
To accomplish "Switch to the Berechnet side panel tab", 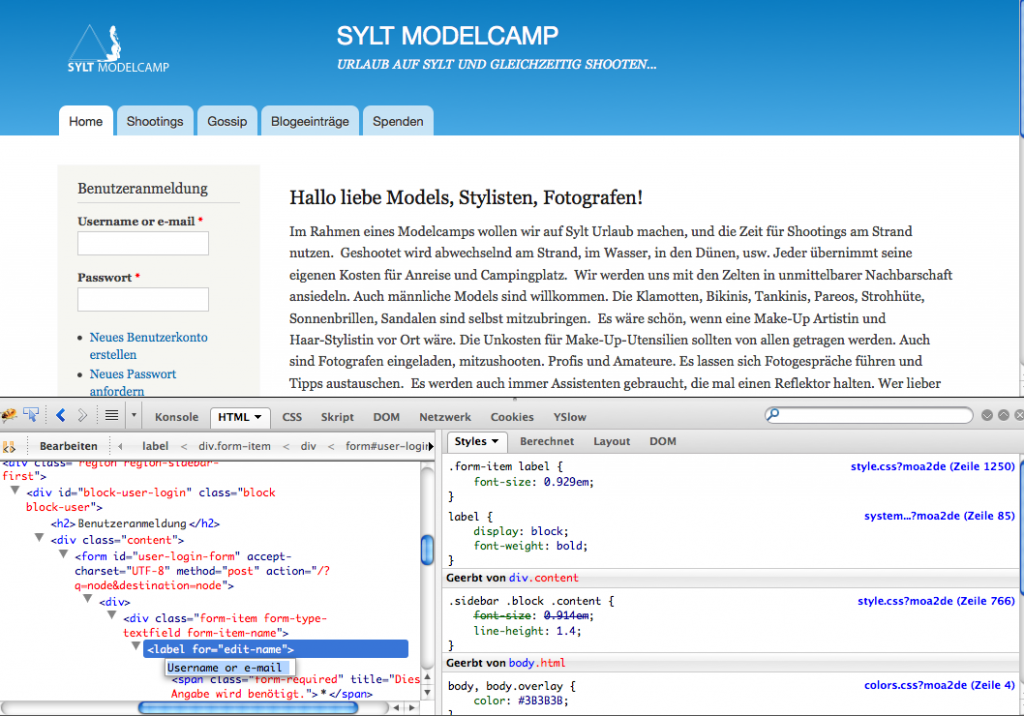I will pyautogui.click(x=546, y=441).
